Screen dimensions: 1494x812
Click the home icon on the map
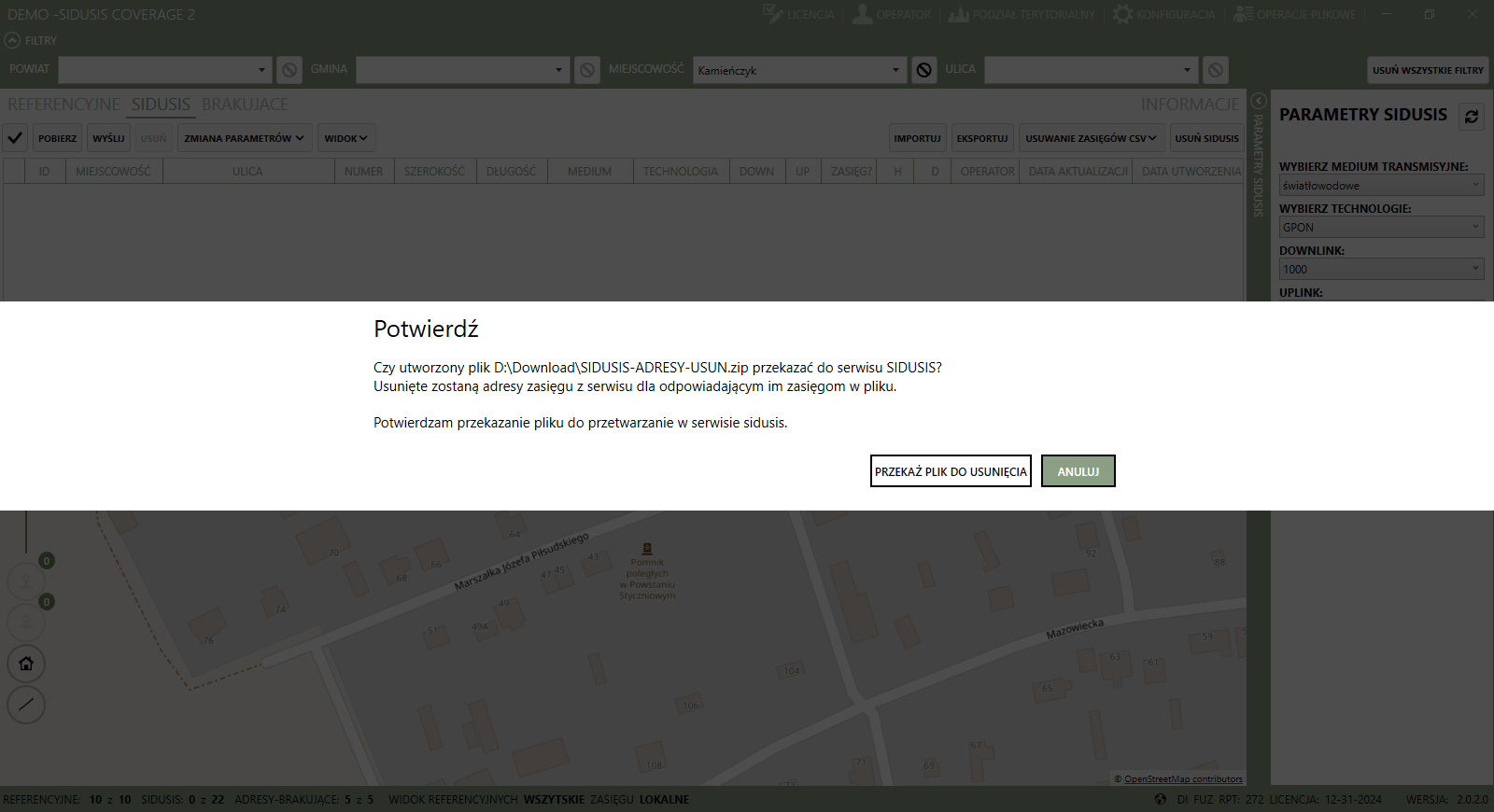tap(26, 664)
